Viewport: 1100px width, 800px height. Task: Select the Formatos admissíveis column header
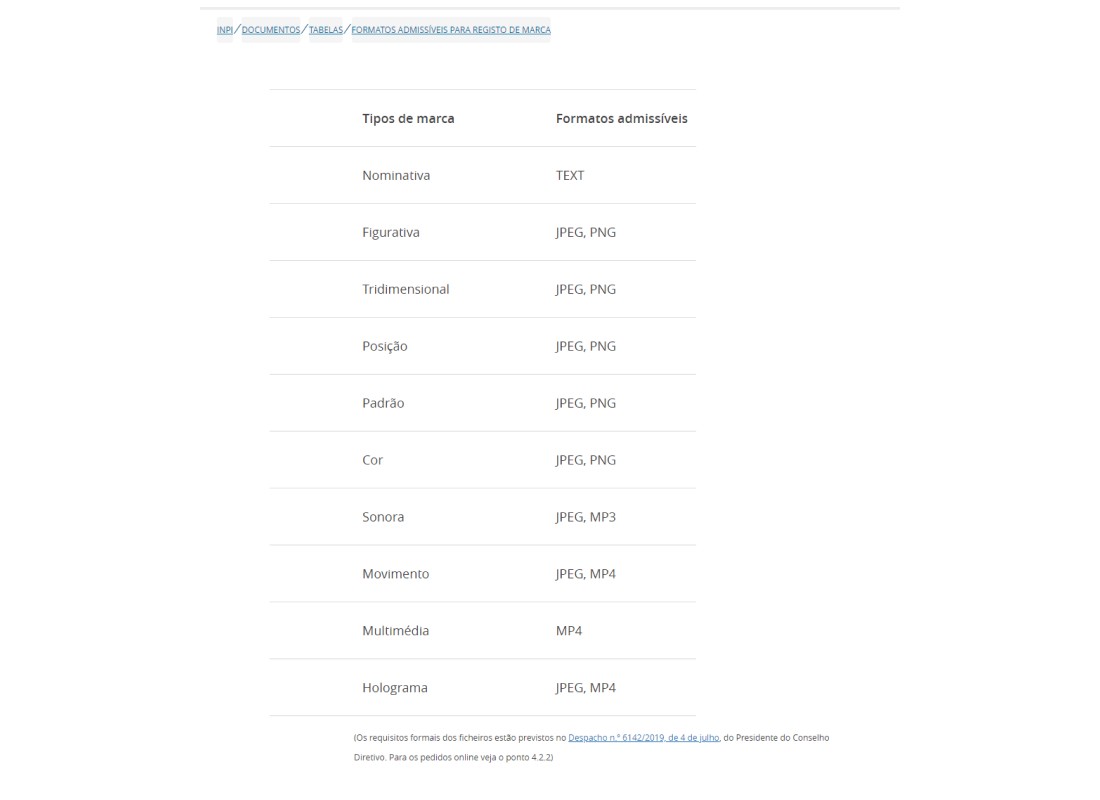click(622, 118)
